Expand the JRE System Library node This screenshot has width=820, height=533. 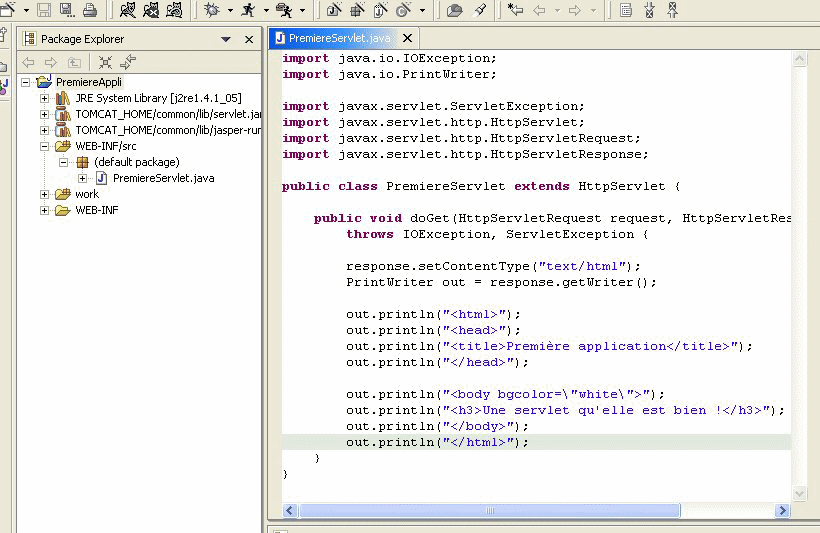point(45,98)
